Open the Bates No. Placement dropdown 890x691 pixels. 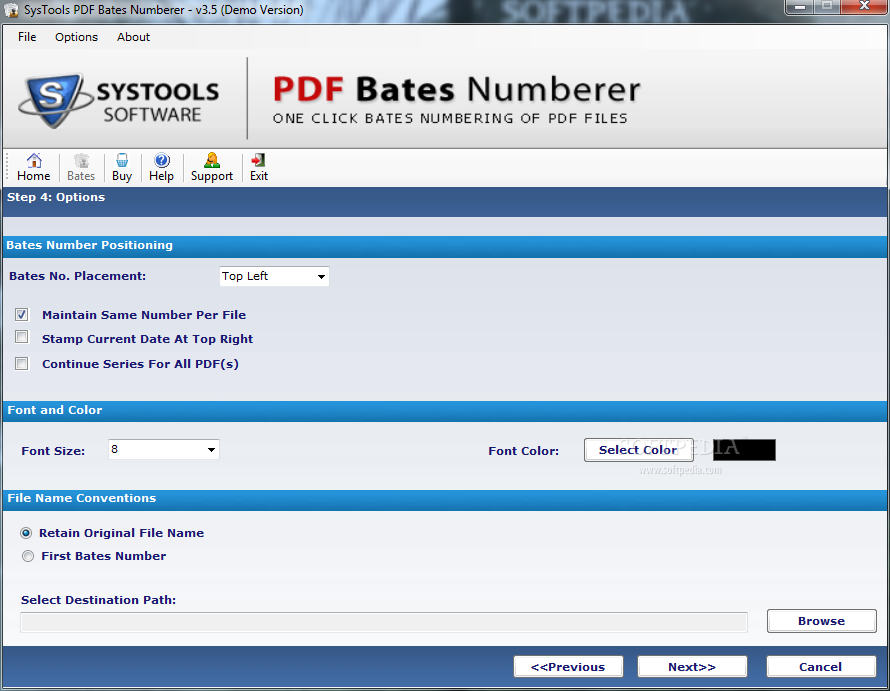[274, 277]
